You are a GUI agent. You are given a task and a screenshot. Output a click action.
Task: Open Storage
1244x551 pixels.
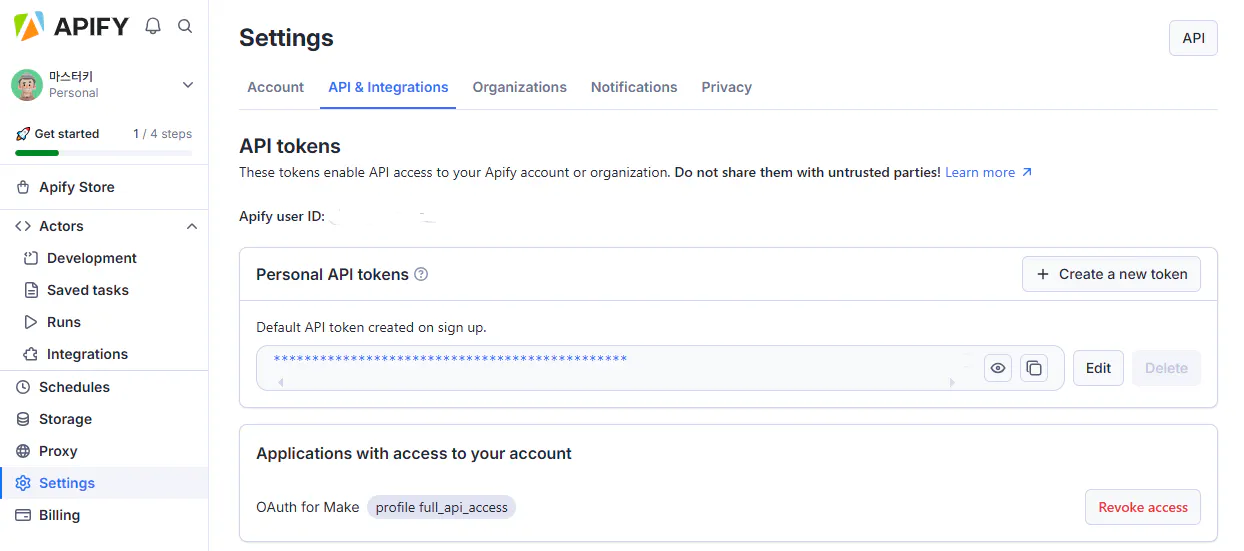(65, 419)
